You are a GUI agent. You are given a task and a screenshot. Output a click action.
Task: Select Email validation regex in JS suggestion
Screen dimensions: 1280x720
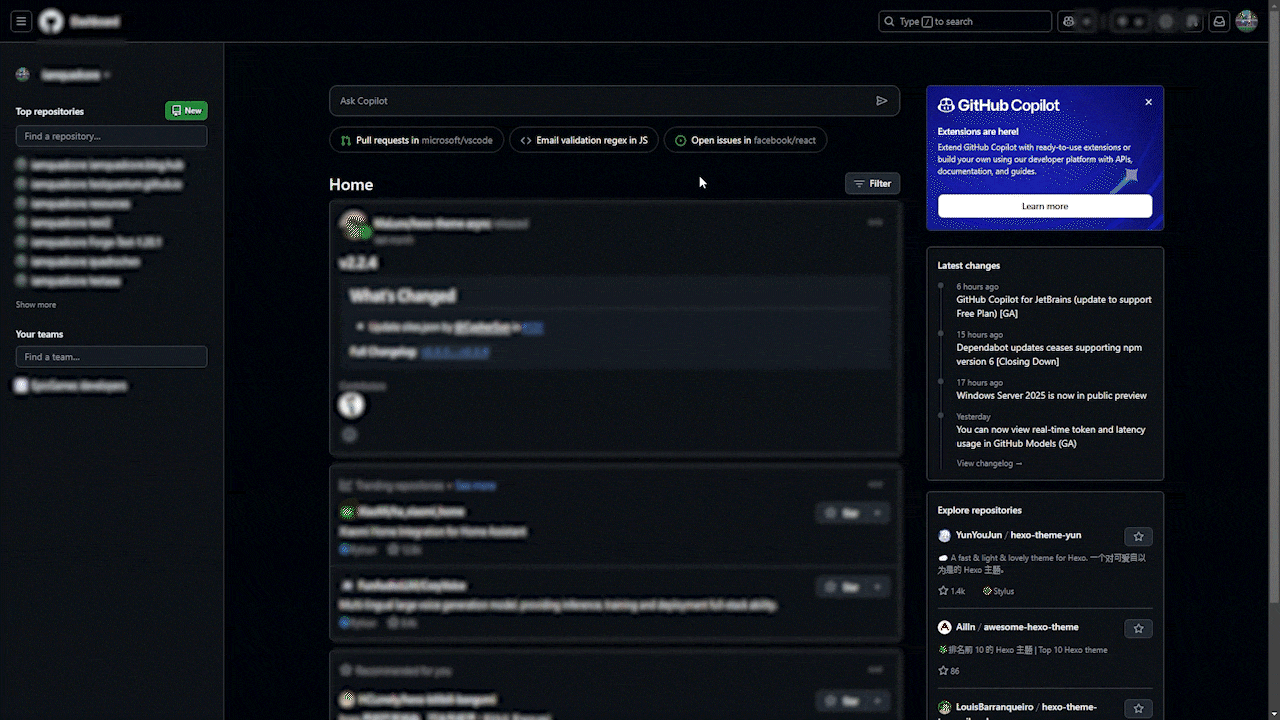point(583,141)
